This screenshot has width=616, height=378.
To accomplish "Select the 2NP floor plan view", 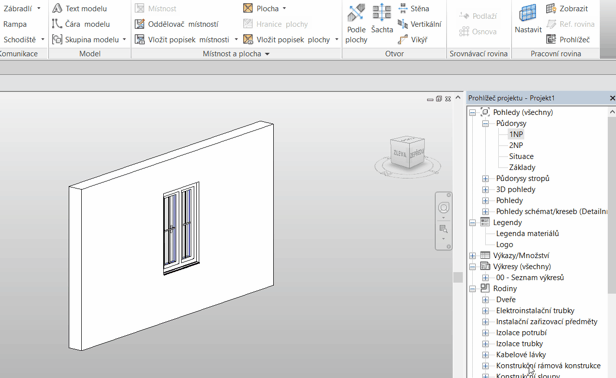I will click(x=516, y=145).
